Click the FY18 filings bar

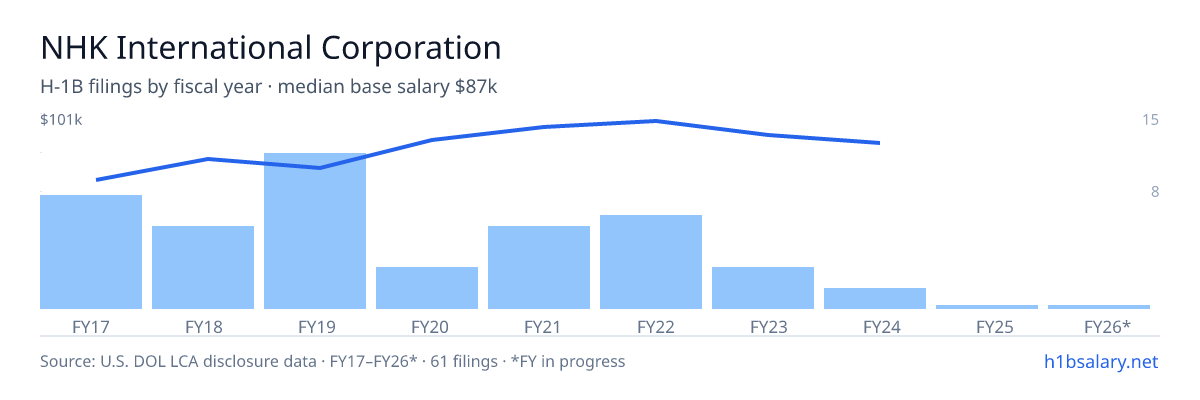coord(203,267)
